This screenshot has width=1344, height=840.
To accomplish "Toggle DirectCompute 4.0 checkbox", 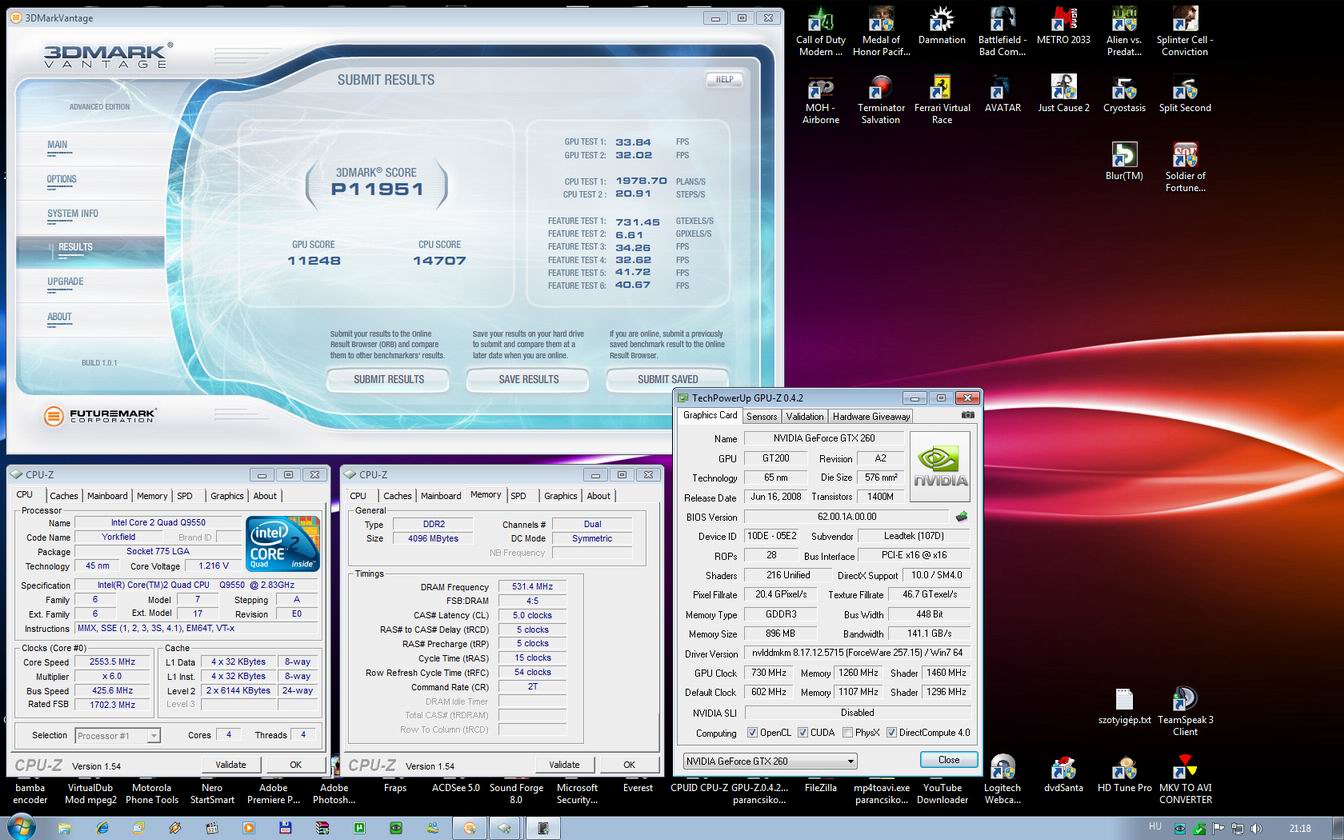I will [891, 733].
